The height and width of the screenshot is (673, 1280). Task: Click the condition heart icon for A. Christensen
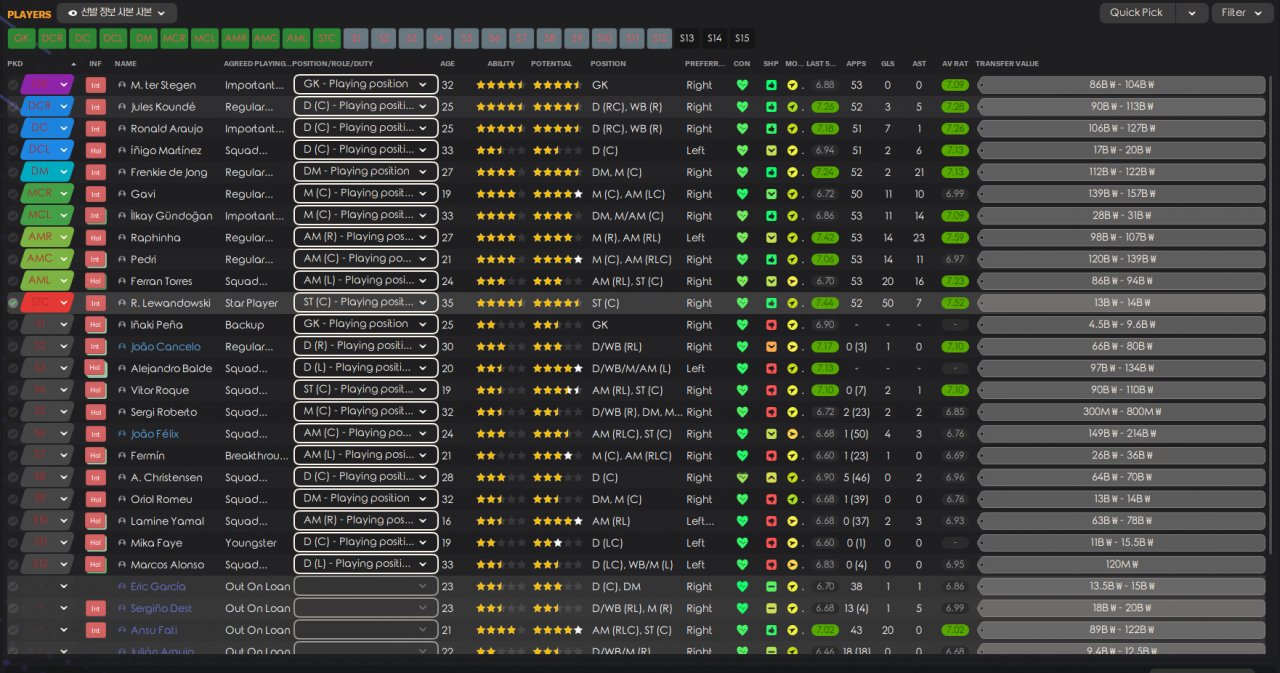coord(742,477)
